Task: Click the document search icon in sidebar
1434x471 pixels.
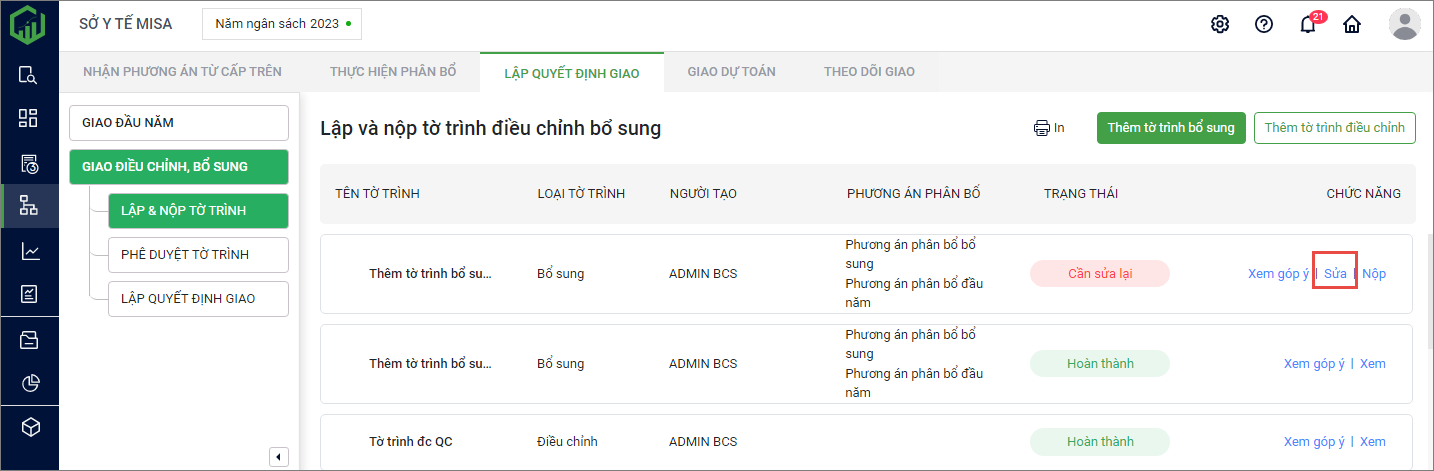Action: coord(29,75)
